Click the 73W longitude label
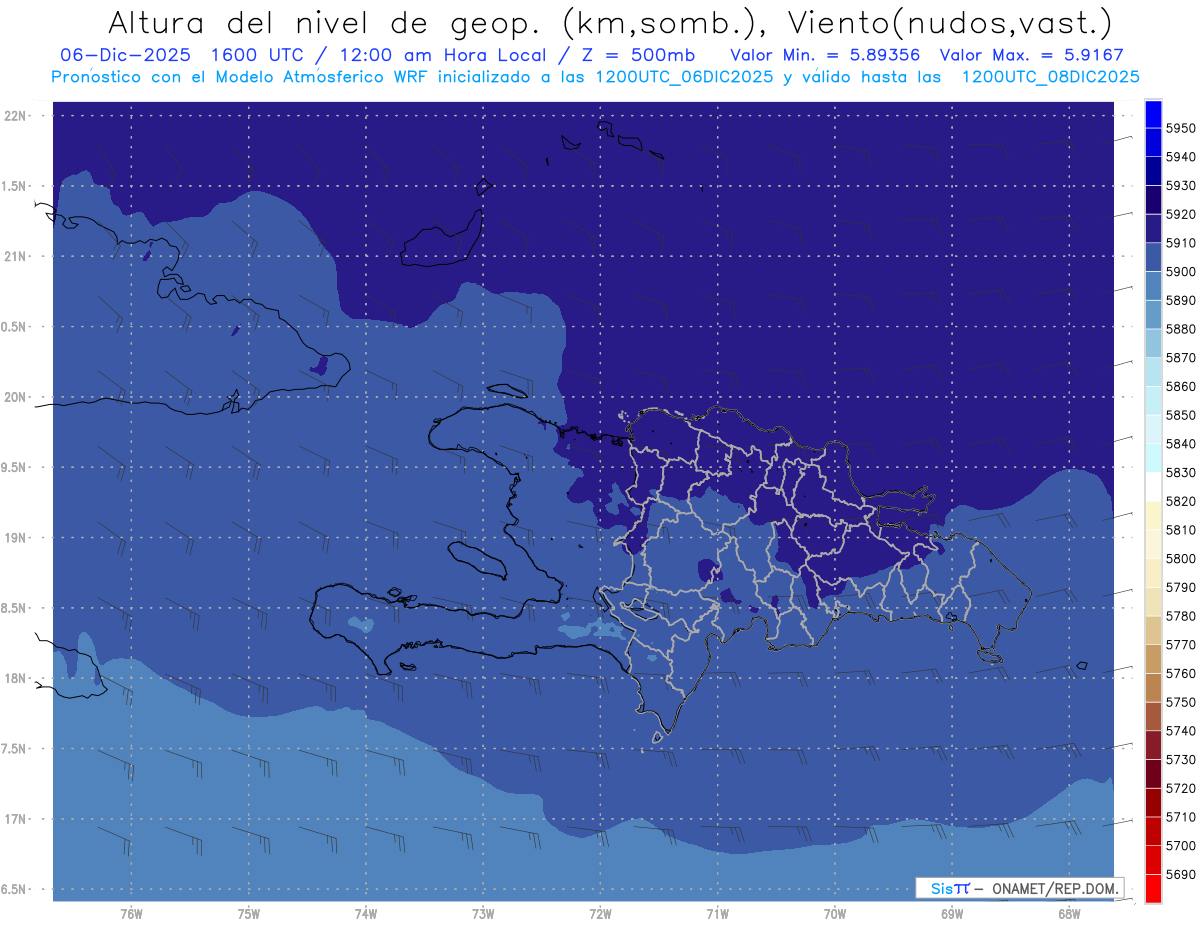This screenshot has width=1200, height=927. pyautogui.click(x=483, y=914)
